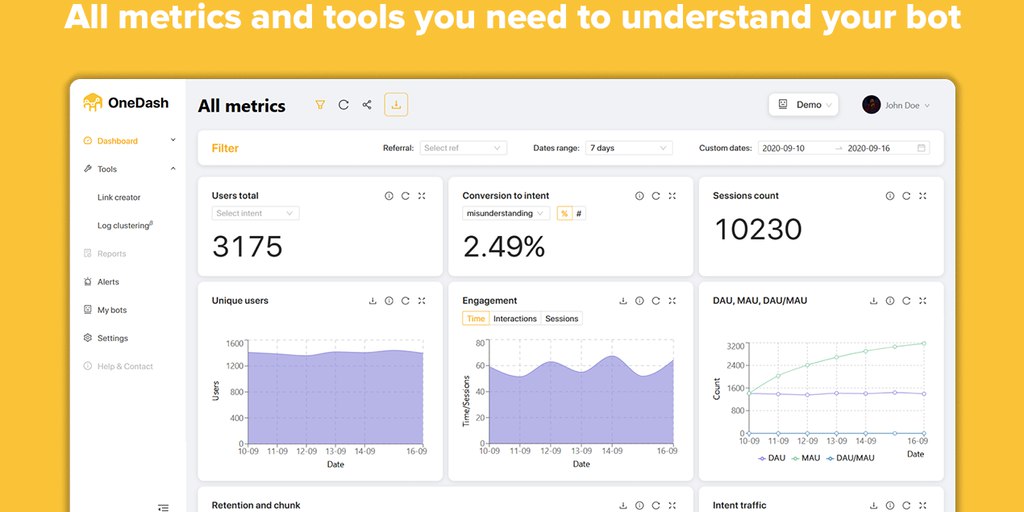1024x512 pixels.
Task: Toggle the DAU series in chart legend
Action: [772, 458]
